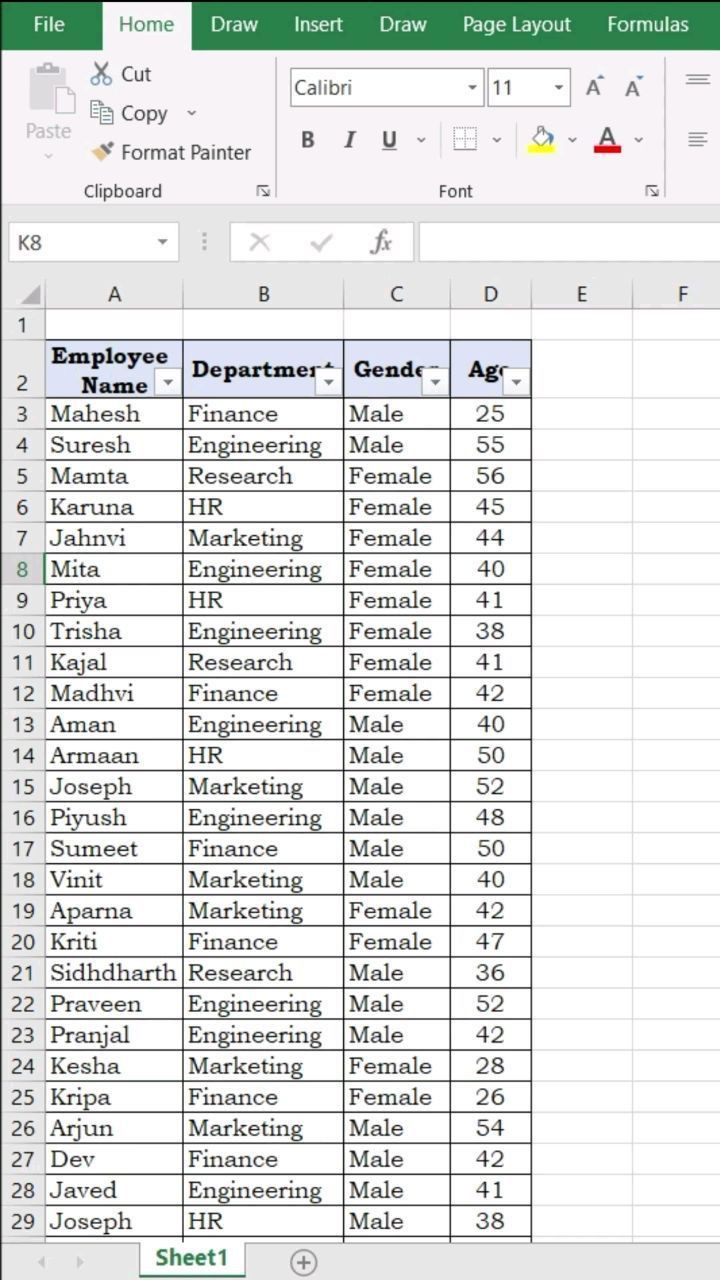Viewport: 720px width, 1280px height.
Task: Click the Increase Font Size icon
Action: pyautogui.click(x=594, y=88)
